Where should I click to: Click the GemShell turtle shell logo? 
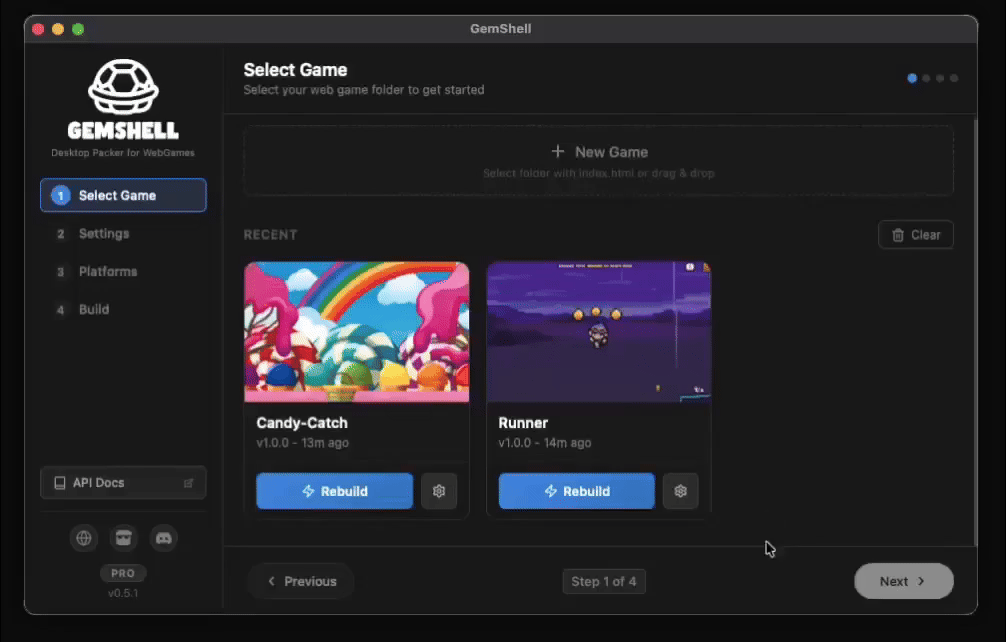(123, 87)
